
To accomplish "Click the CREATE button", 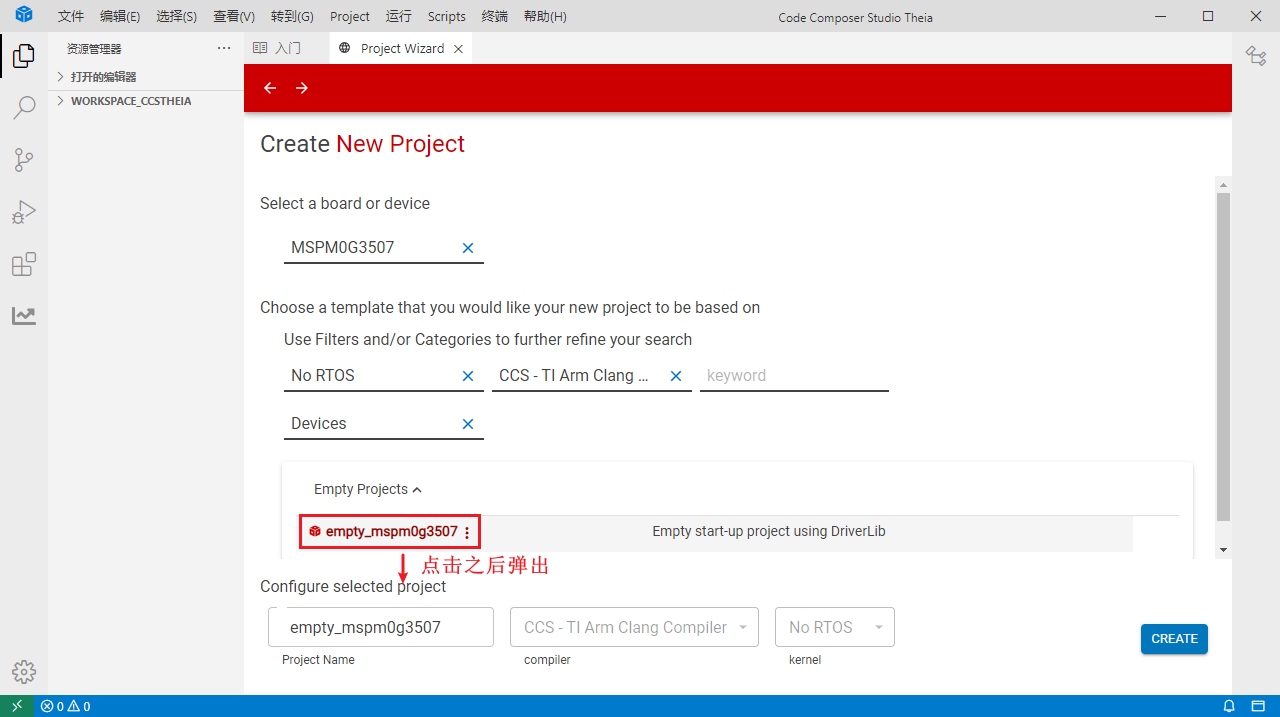I will tap(1174, 639).
